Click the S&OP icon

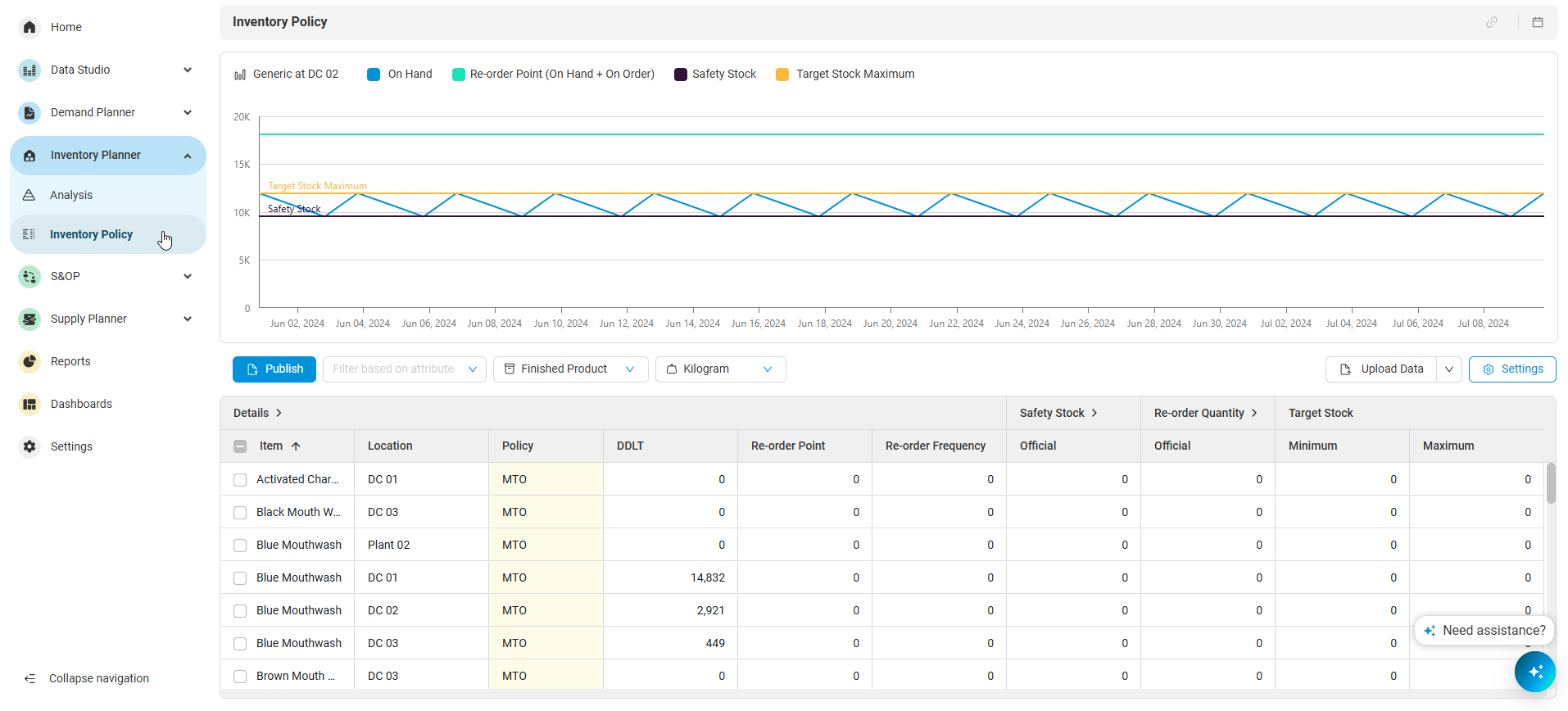(x=29, y=276)
